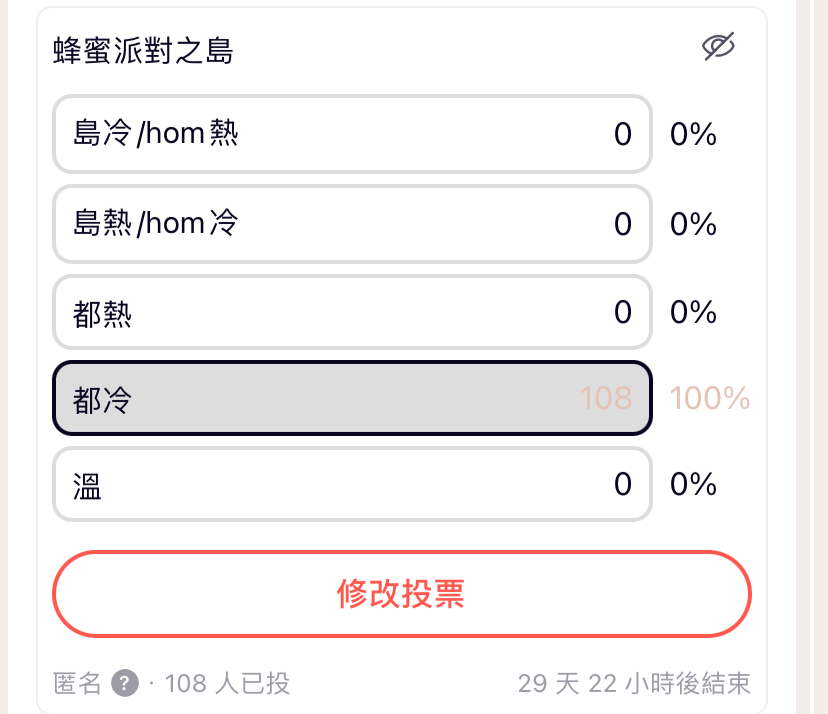Select the 島冷/hom熱 poll option
This screenshot has height=714, width=828.
[x=352, y=134]
